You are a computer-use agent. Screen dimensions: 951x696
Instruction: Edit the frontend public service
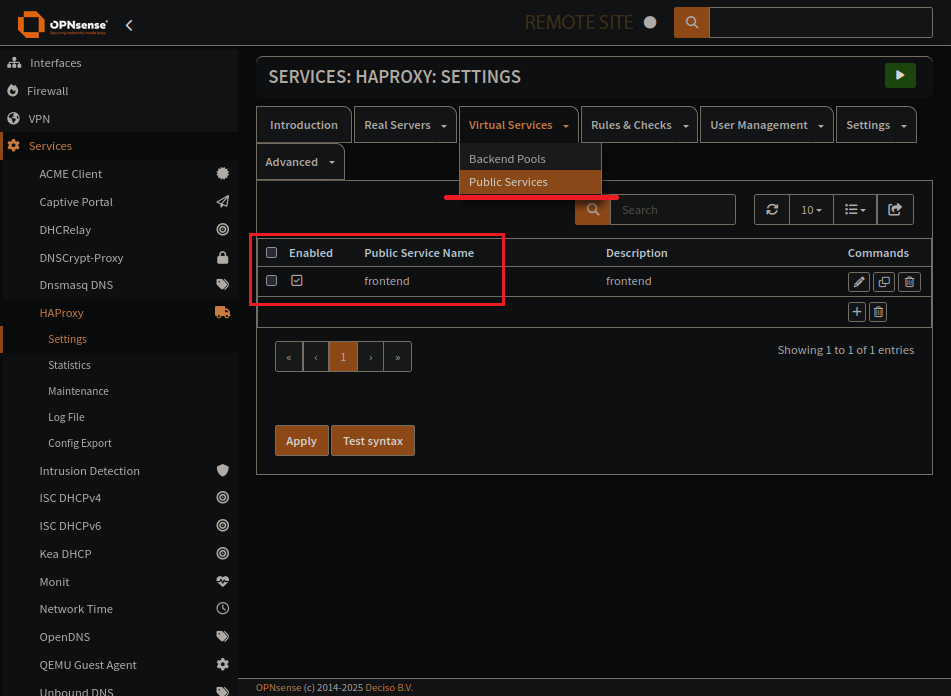[859, 282]
